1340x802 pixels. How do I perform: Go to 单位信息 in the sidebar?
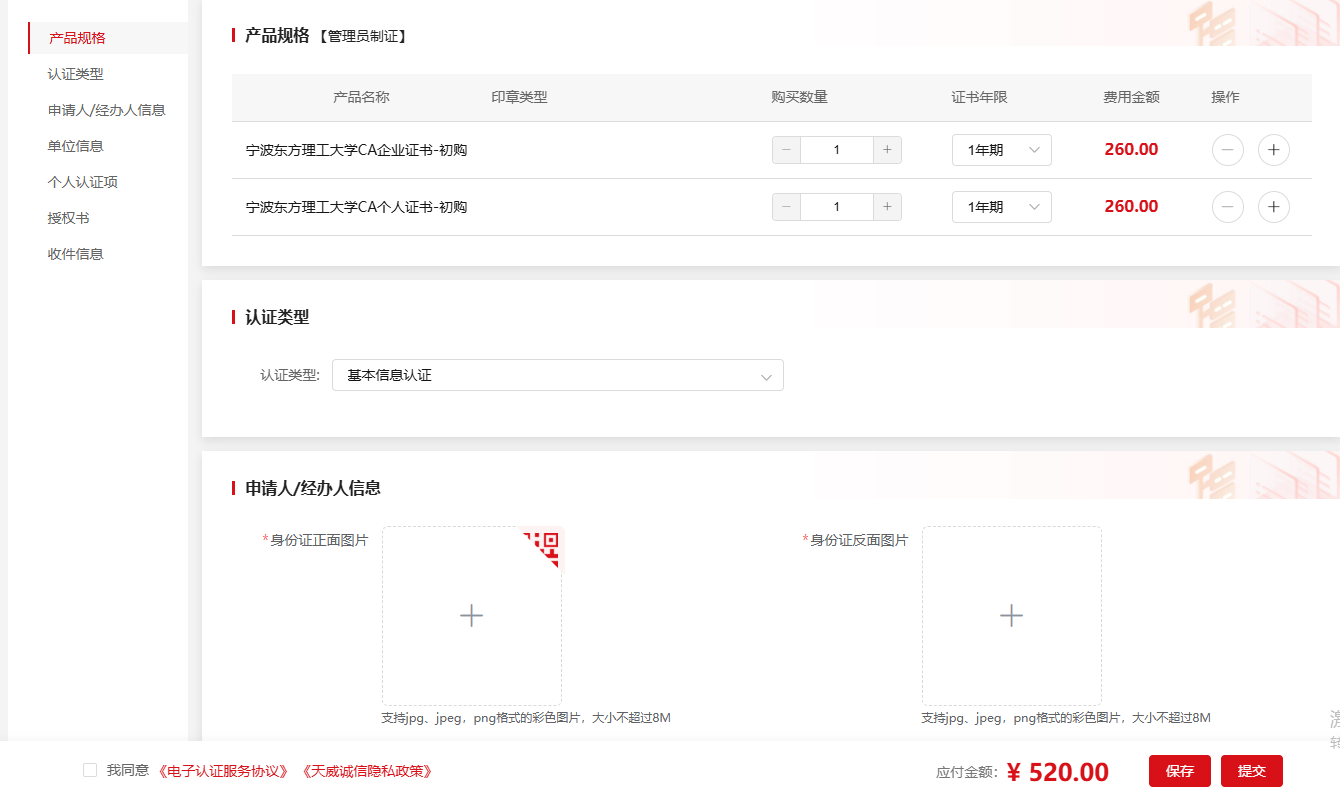click(x=76, y=146)
